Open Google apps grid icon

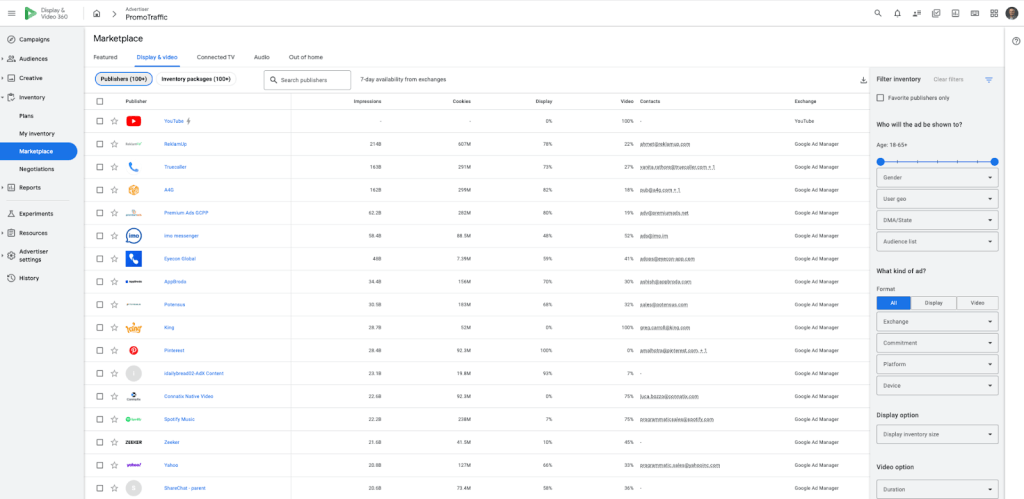click(x=994, y=13)
